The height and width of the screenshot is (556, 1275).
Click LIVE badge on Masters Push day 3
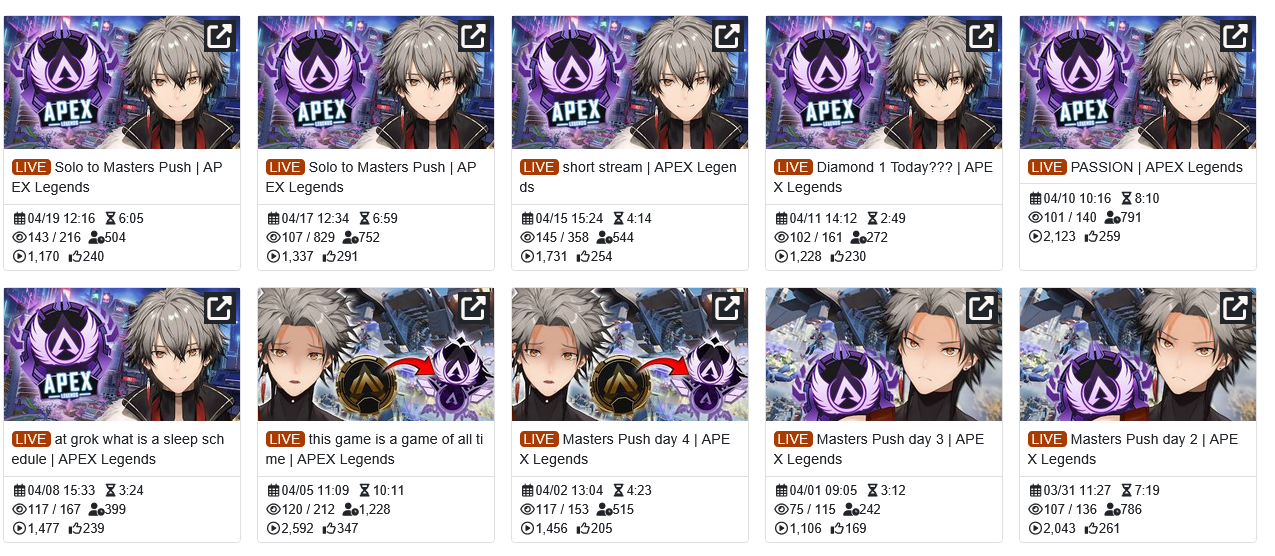793,439
